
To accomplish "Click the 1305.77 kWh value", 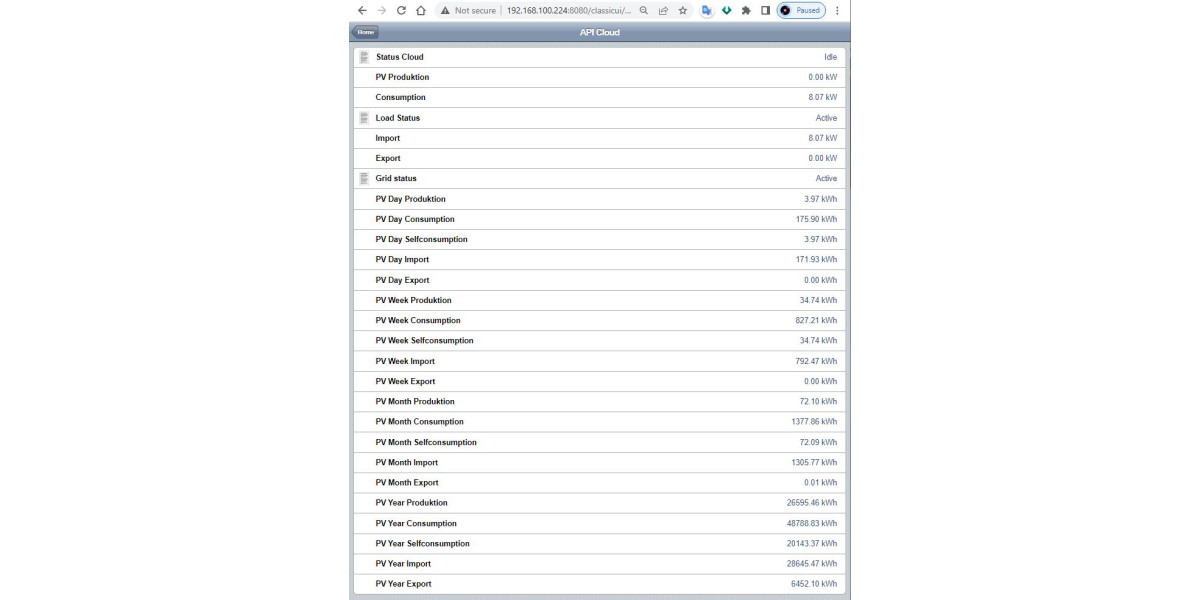I will click(815, 462).
